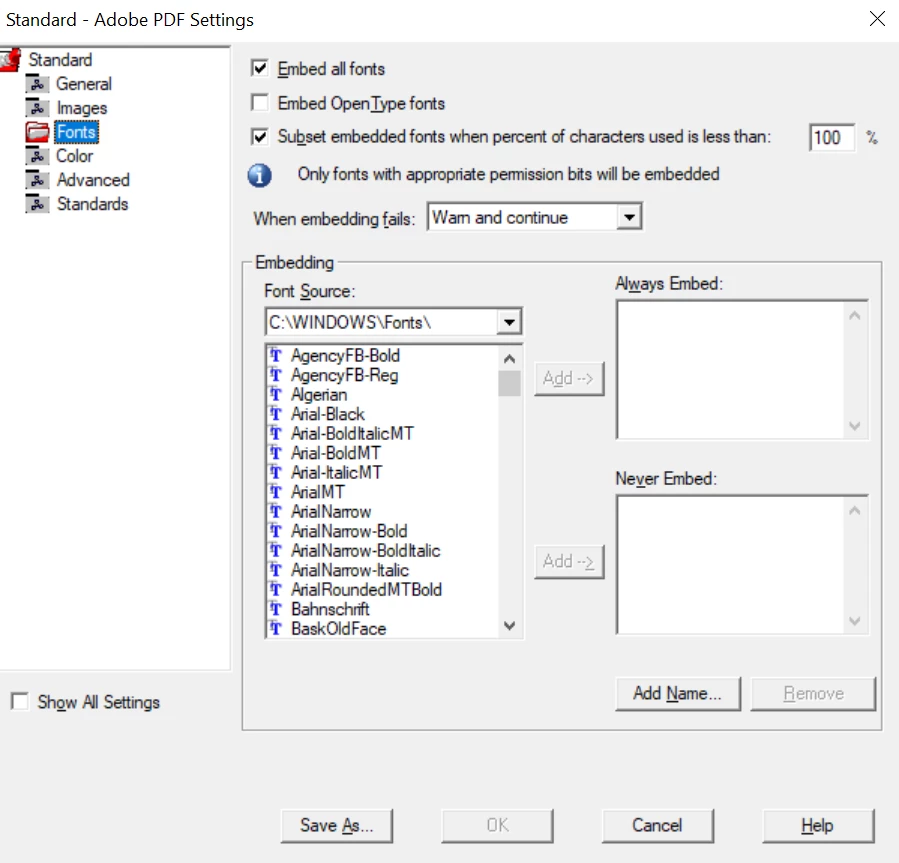
Task: Select Arial-Black in the font list
Action: pyautogui.click(x=328, y=414)
